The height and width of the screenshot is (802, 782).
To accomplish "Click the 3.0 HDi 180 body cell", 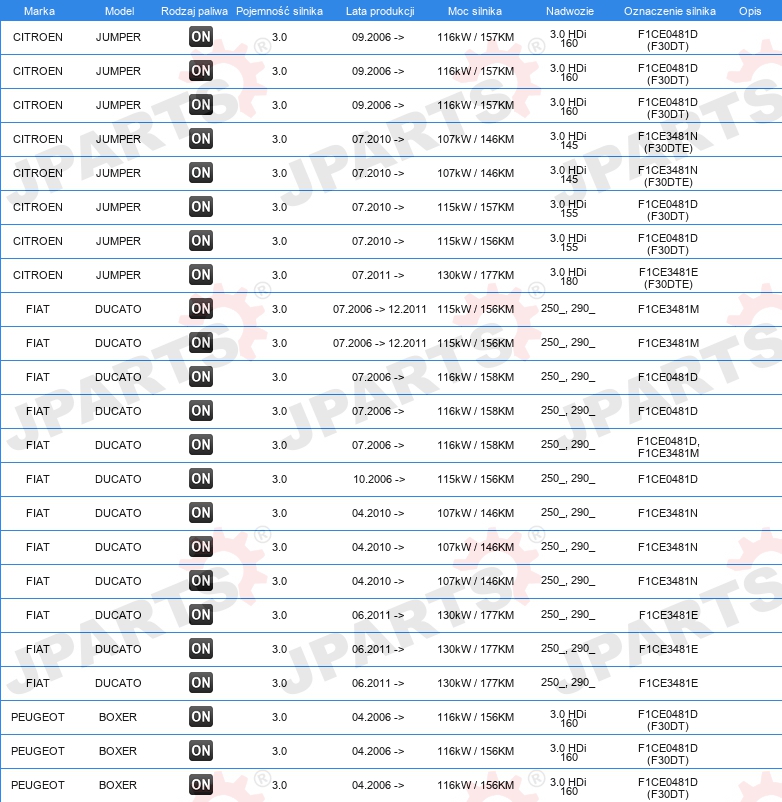I will click(568, 277).
